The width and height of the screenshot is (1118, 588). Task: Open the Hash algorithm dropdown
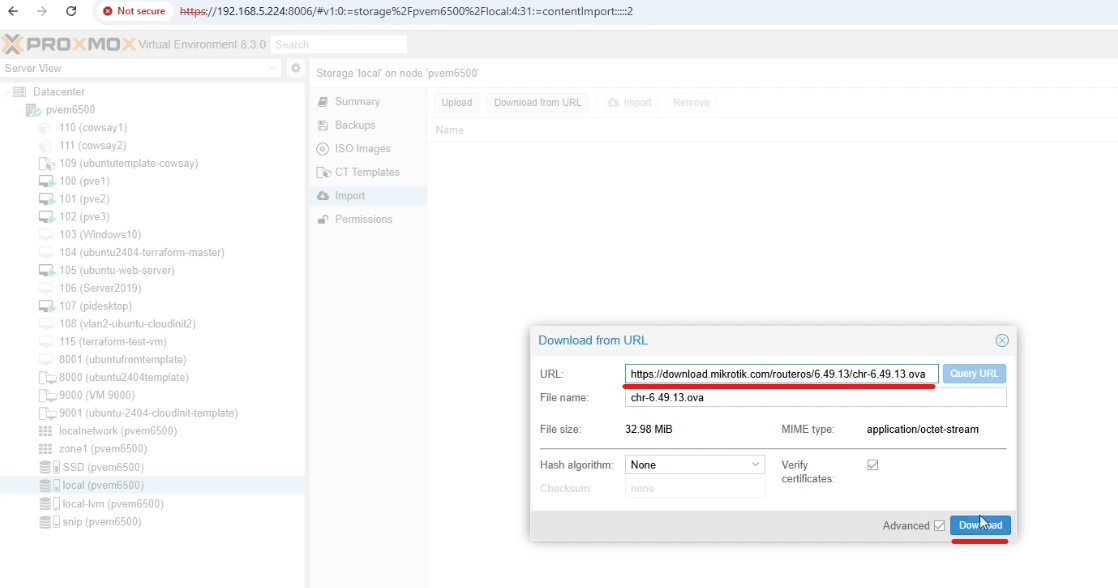pyautogui.click(x=756, y=465)
